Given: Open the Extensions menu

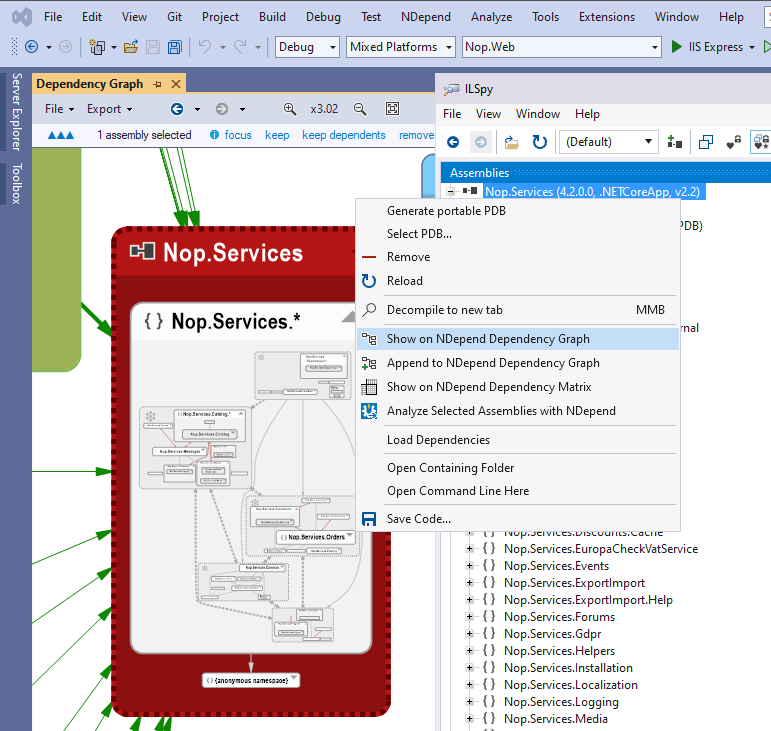Looking at the screenshot, I should (607, 17).
